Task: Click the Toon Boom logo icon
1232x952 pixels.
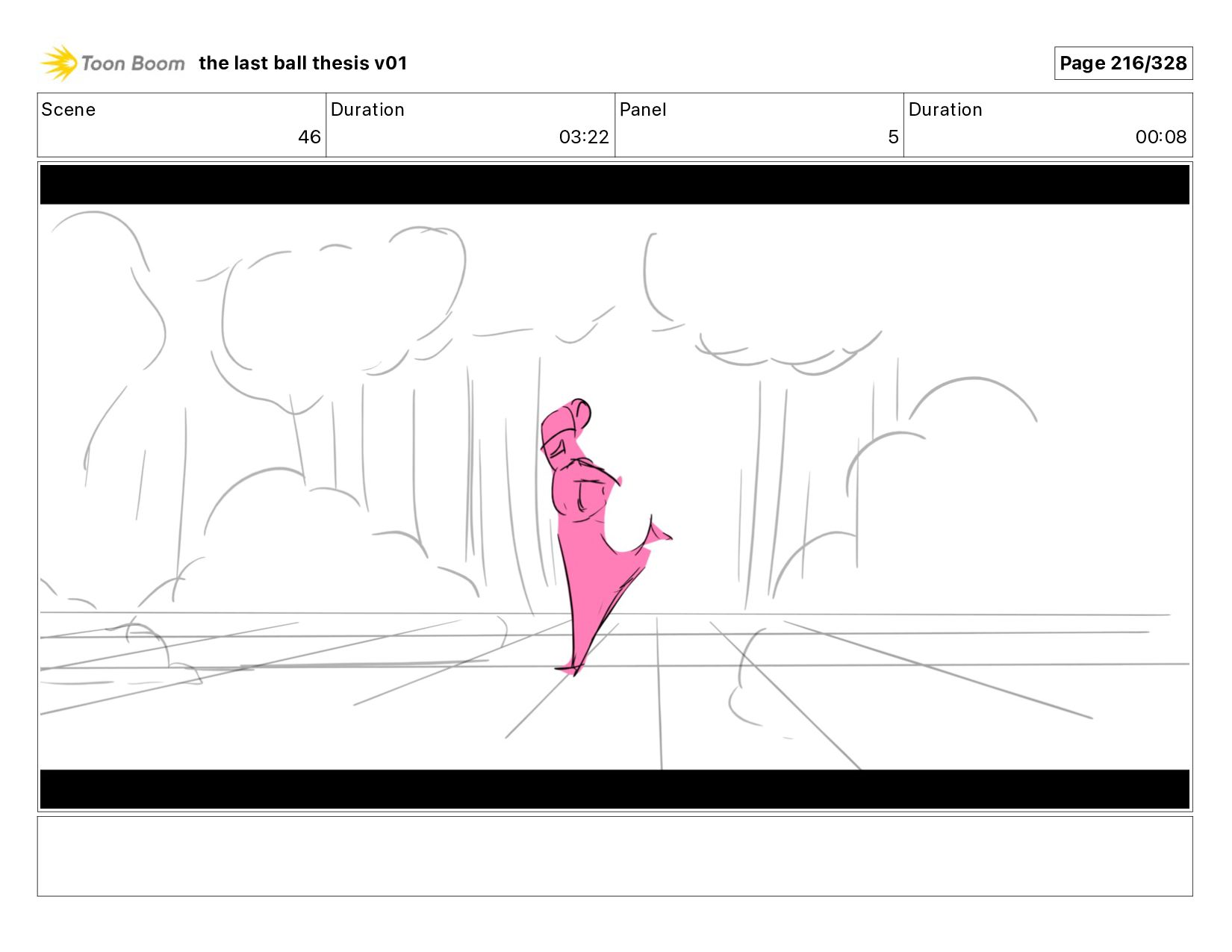Action: (x=59, y=63)
